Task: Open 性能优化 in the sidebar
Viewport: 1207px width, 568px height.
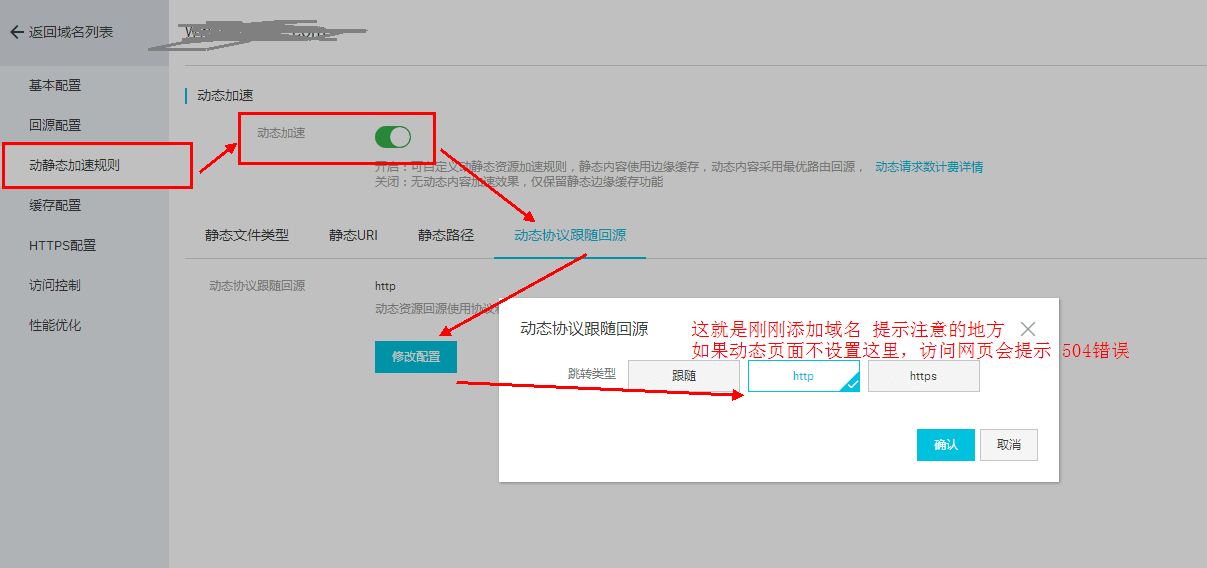Action: (x=55, y=325)
